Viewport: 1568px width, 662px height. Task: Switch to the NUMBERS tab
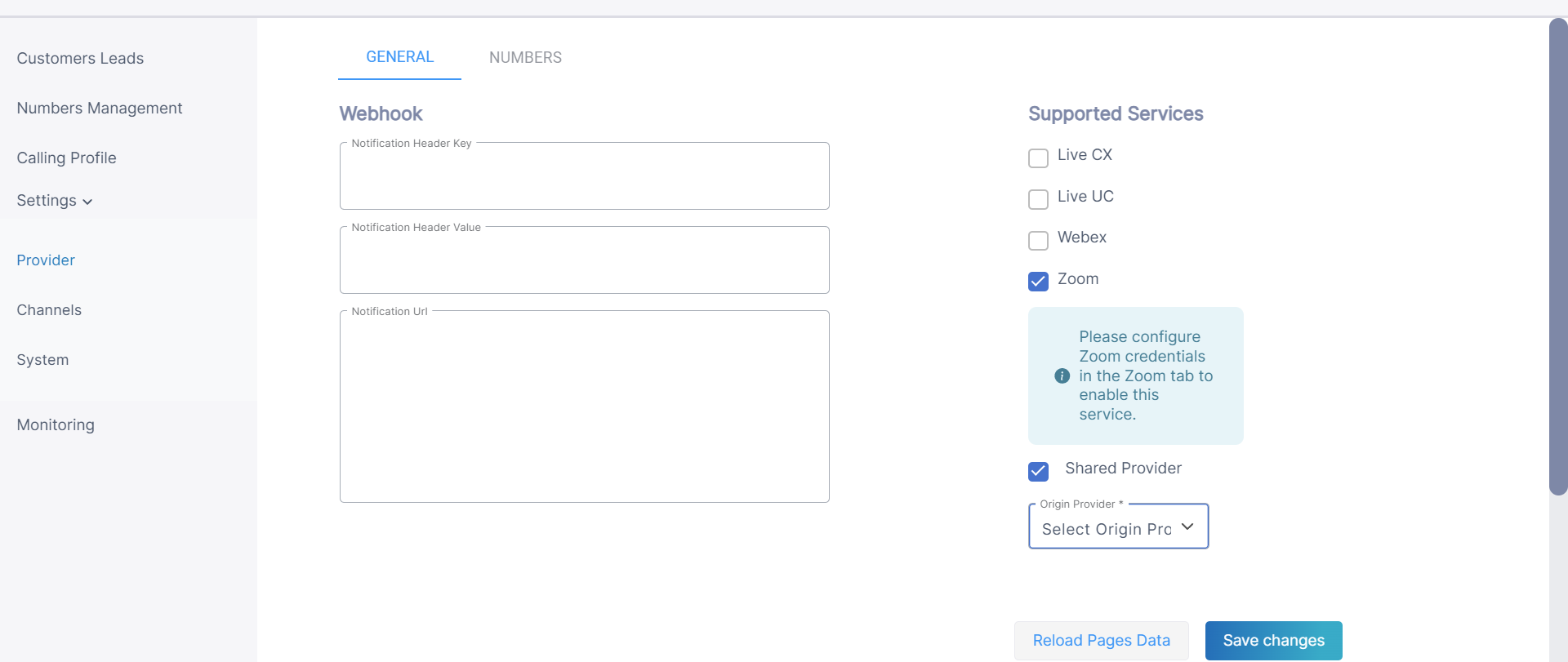coord(525,57)
